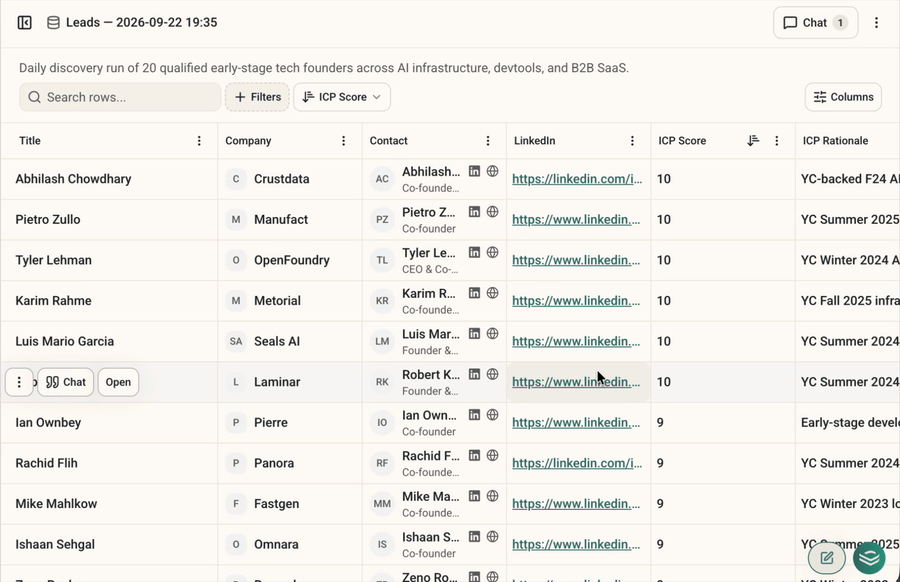The height and width of the screenshot is (582, 900).
Task: Open LinkedIn icon for Pietro Z. contact
Action: click(474, 212)
